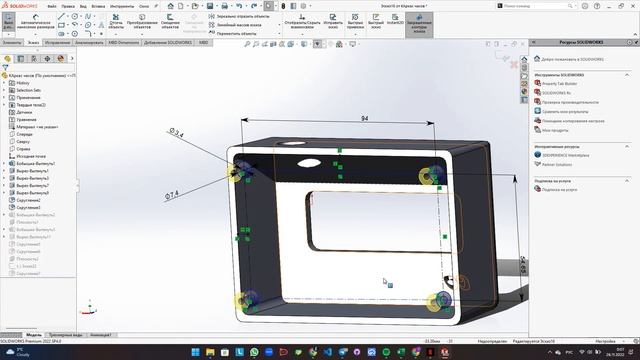
Task: Open the Правка menu
Action: (x=68, y=7)
